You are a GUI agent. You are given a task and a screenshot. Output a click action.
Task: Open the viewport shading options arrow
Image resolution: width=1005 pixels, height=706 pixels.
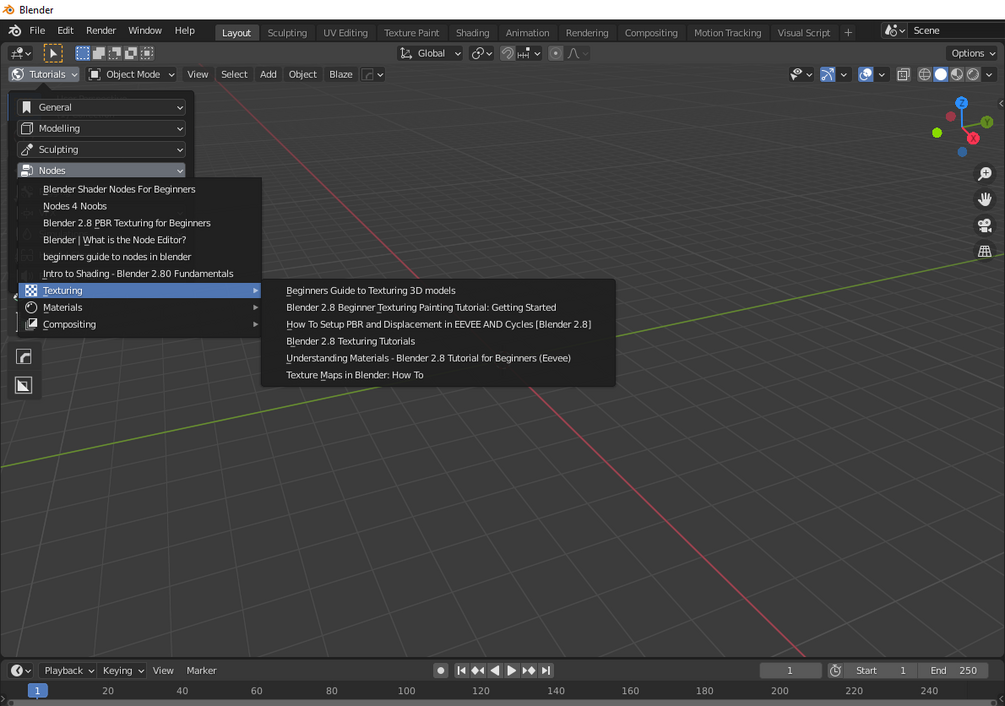click(990, 74)
